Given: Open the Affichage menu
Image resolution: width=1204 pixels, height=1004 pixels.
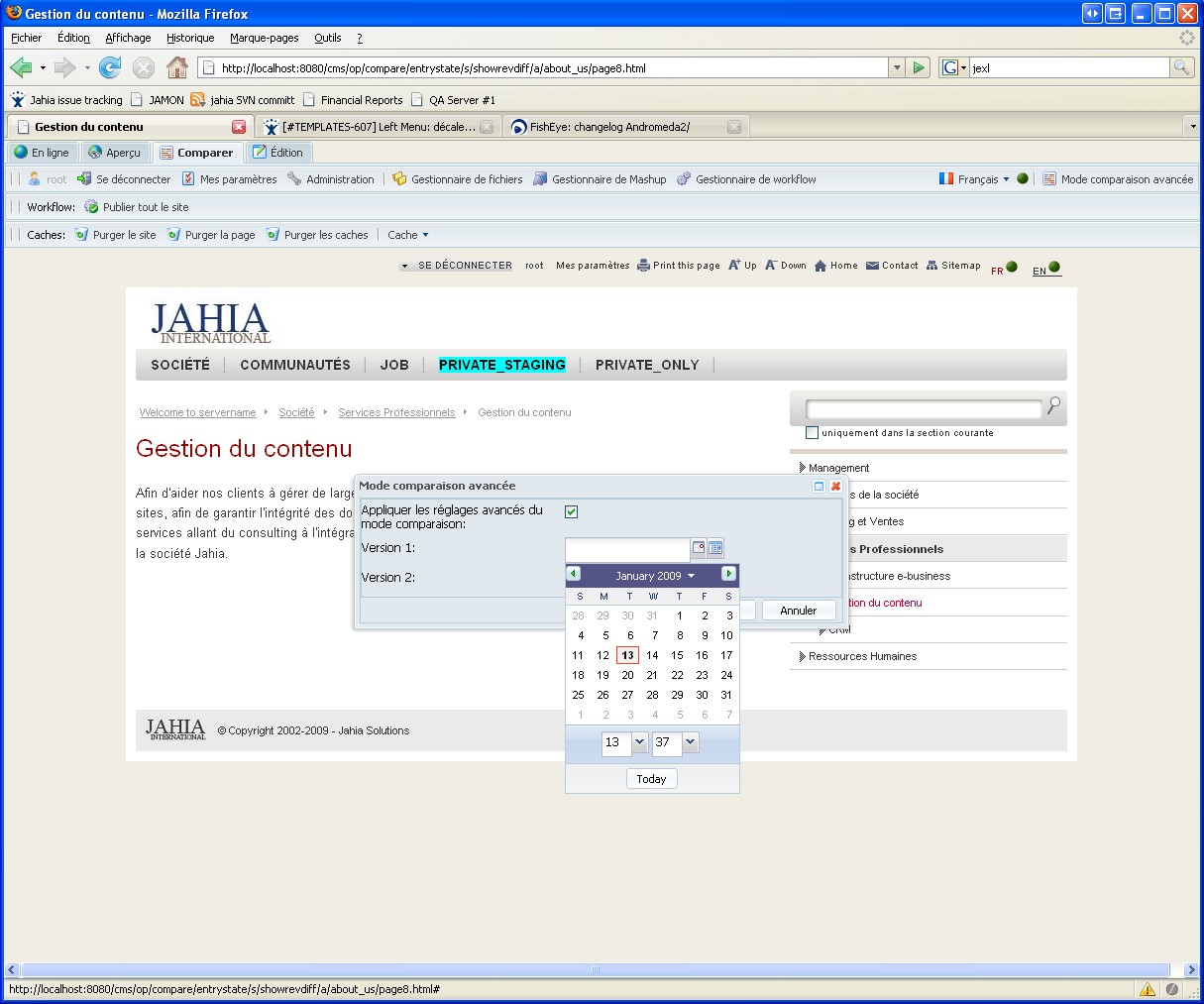Looking at the screenshot, I should pyautogui.click(x=128, y=38).
